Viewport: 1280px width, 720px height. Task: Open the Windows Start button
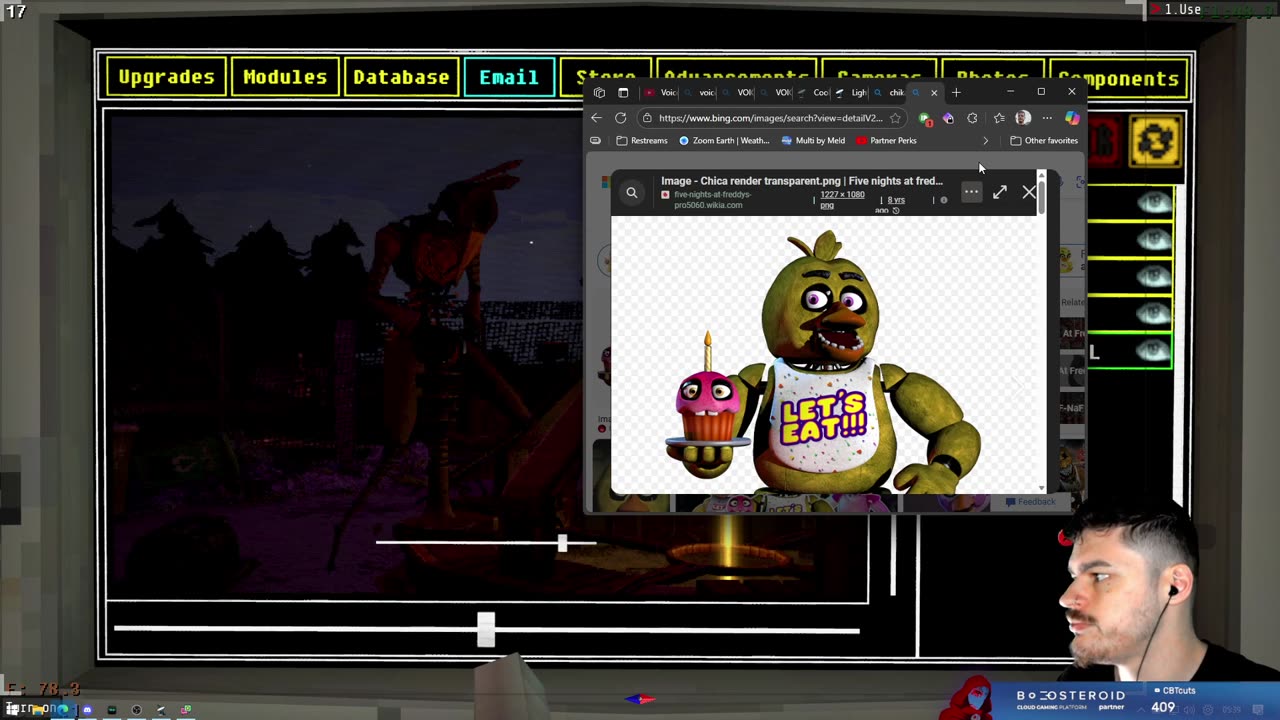coord(12,709)
